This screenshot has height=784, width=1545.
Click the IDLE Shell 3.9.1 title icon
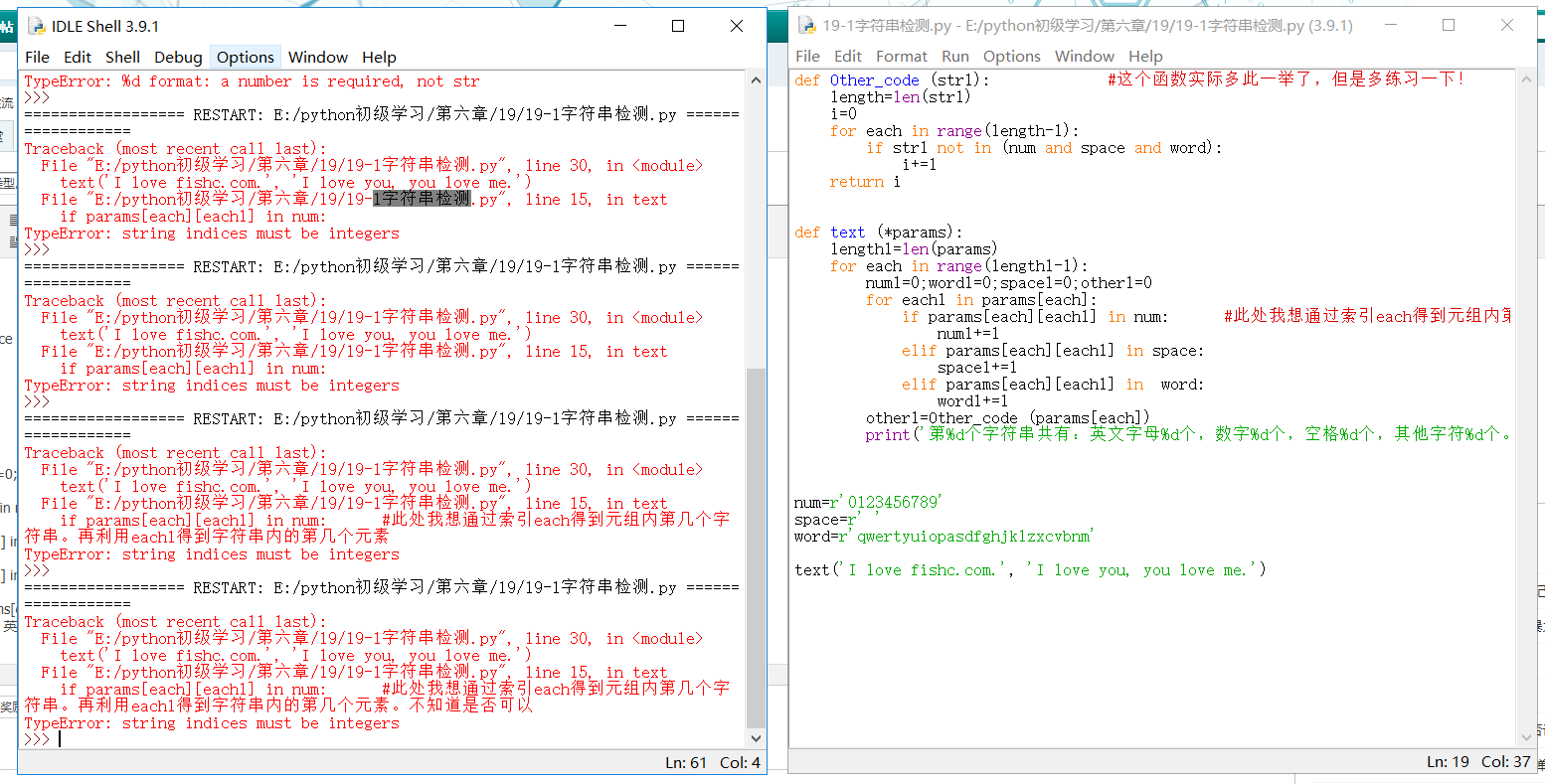[x=36, y=26]
